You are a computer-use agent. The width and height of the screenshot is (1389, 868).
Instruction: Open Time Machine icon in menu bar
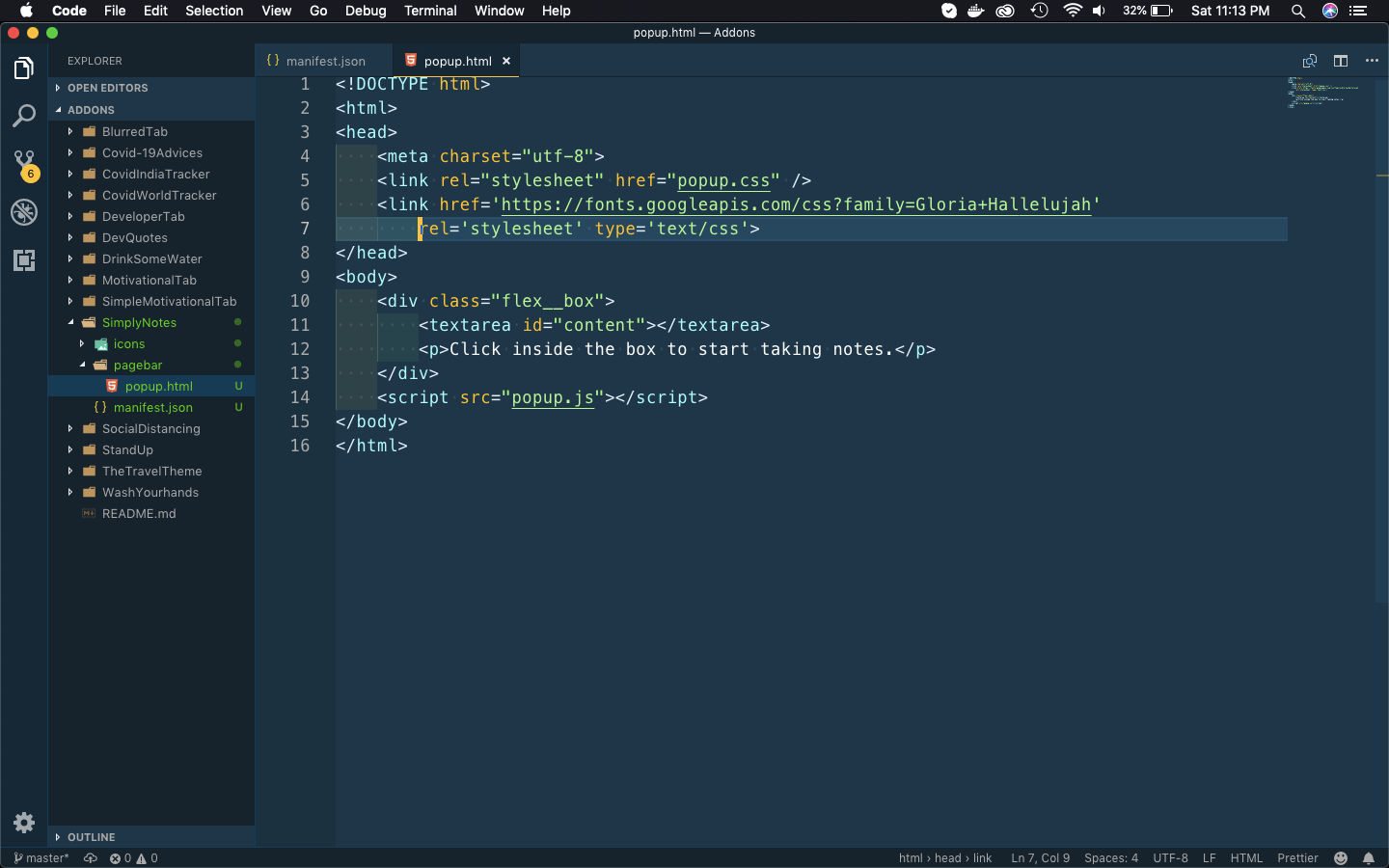(1039, 11)
